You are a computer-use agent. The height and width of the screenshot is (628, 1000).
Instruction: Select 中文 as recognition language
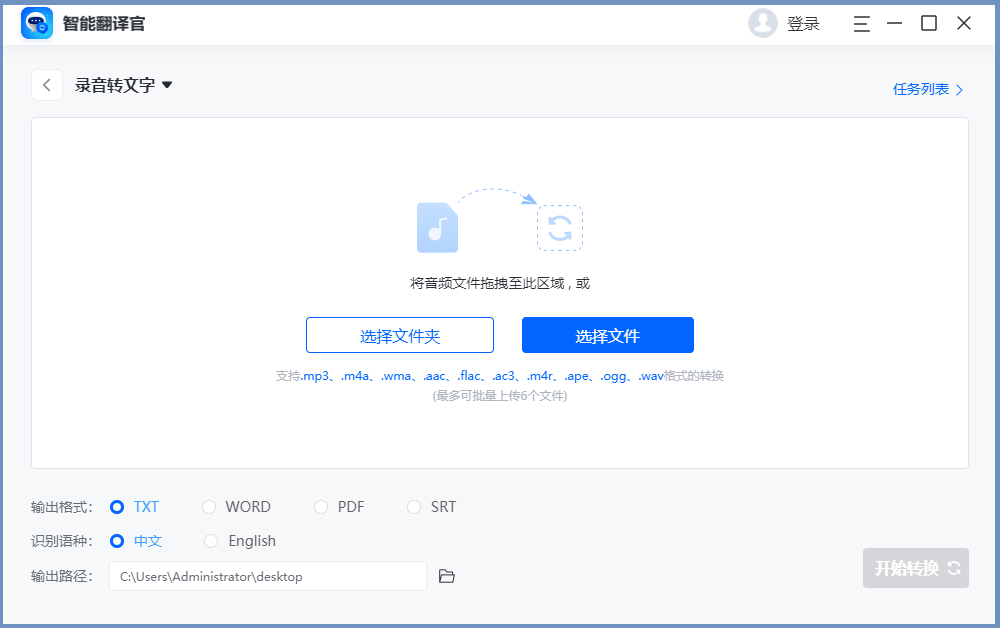(117, 541)
